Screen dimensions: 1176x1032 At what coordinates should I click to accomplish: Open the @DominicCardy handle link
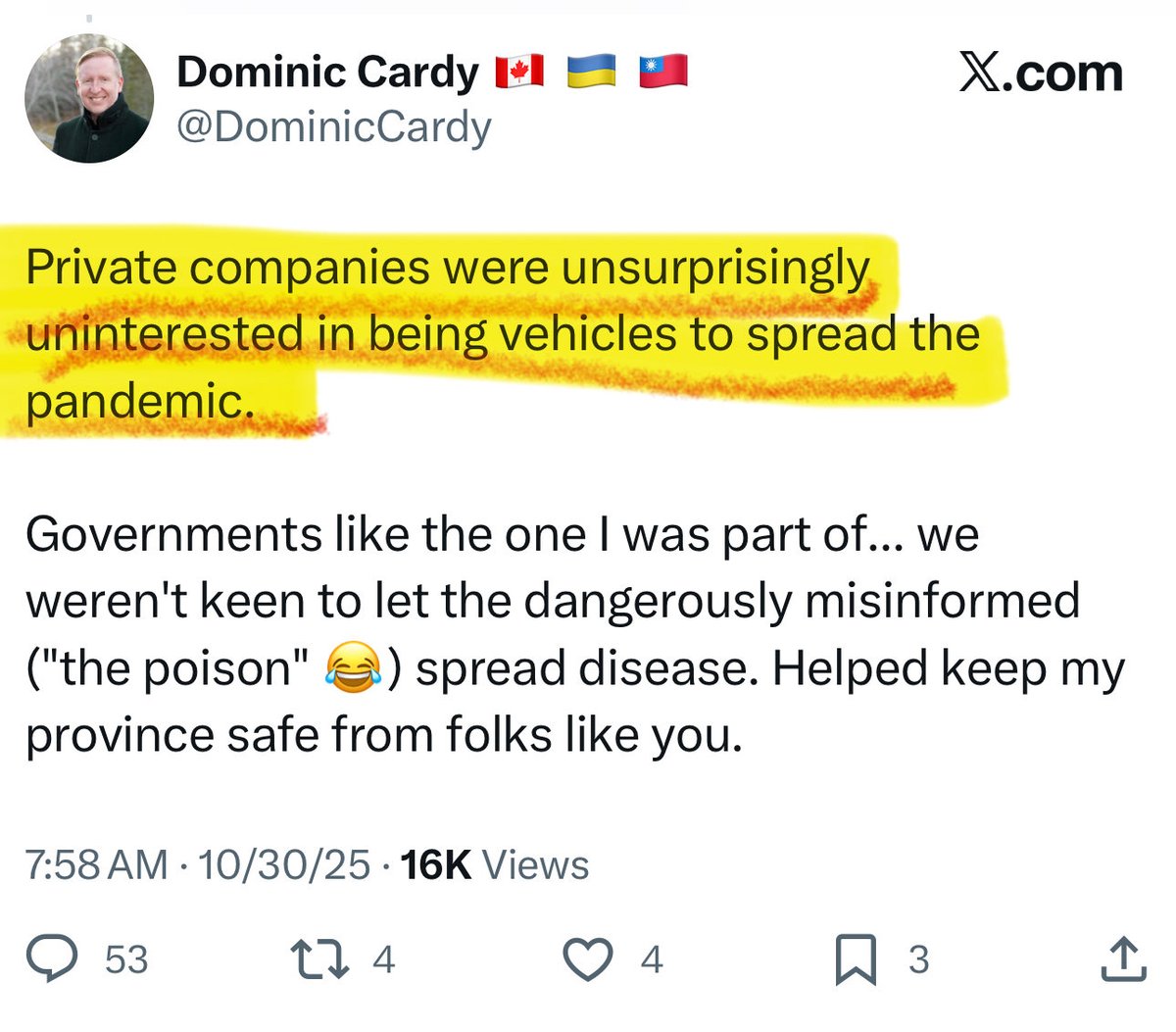[333, 126]
